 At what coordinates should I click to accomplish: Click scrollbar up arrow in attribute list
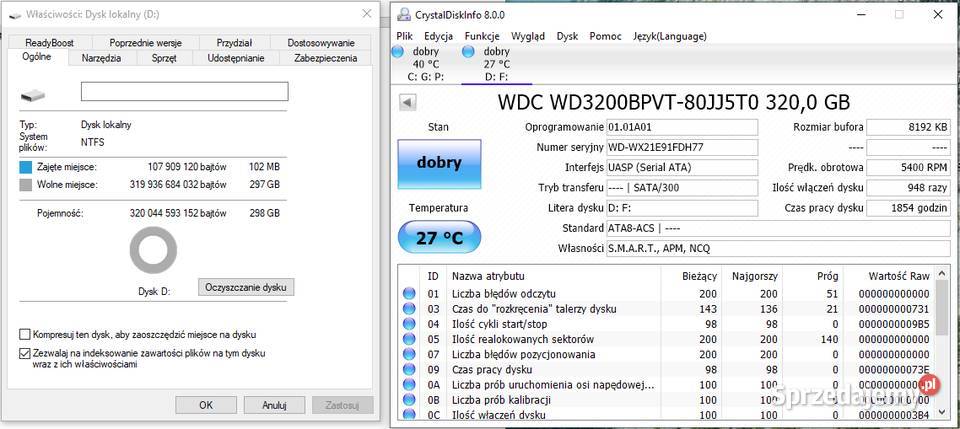pos(943,275)
